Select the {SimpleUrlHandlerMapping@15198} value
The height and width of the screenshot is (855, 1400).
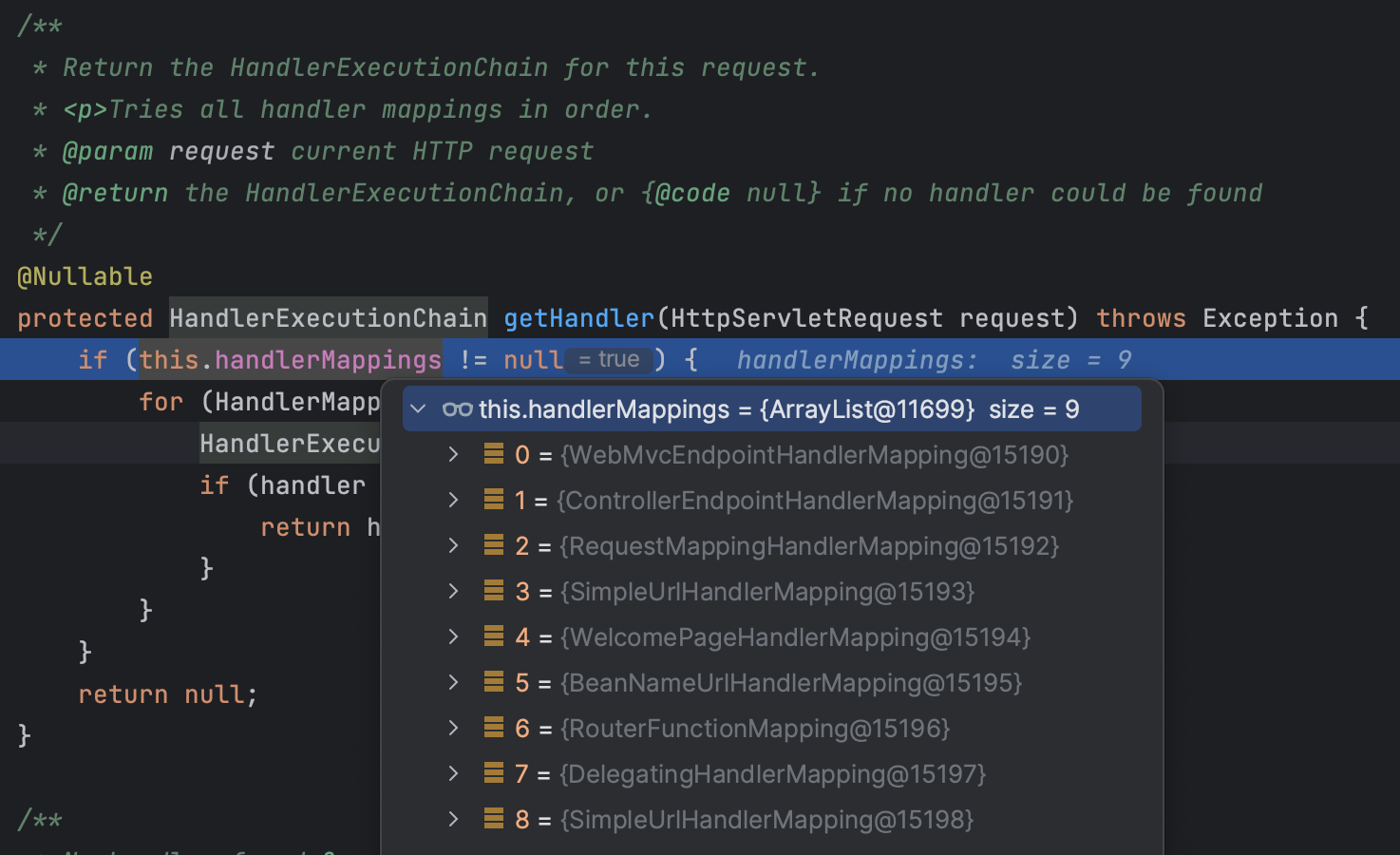tap(766, 820)
